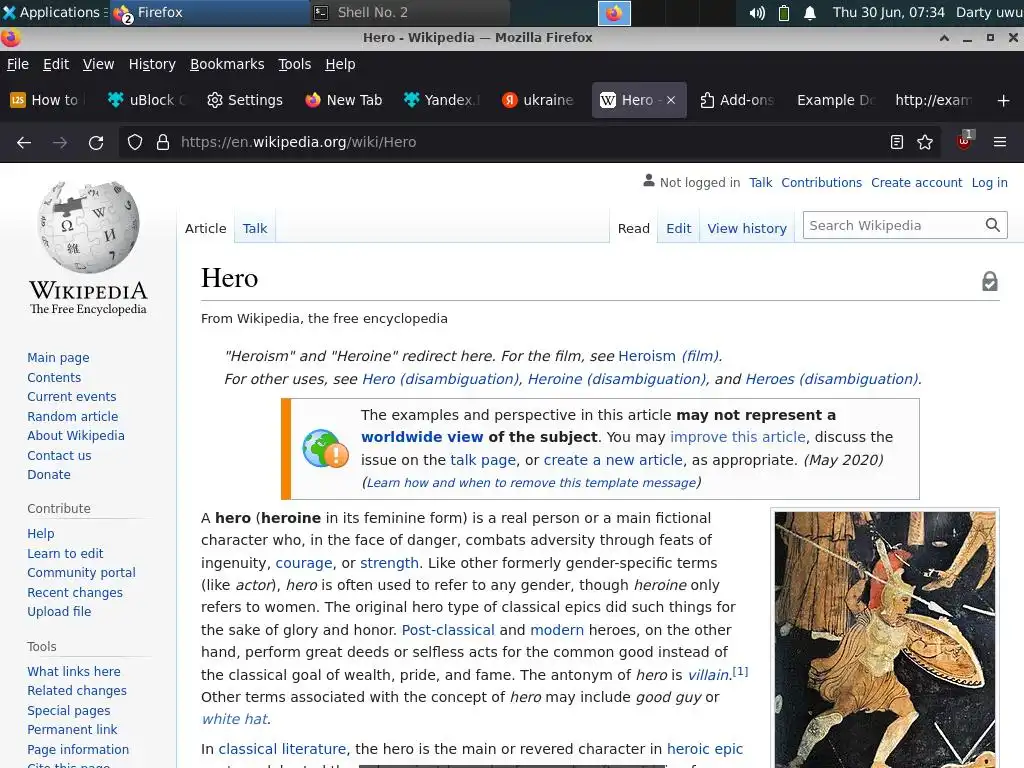The width and height of the screenshot is (1024, 768).
Task: Open the View history tab
Action: [747, 229]
